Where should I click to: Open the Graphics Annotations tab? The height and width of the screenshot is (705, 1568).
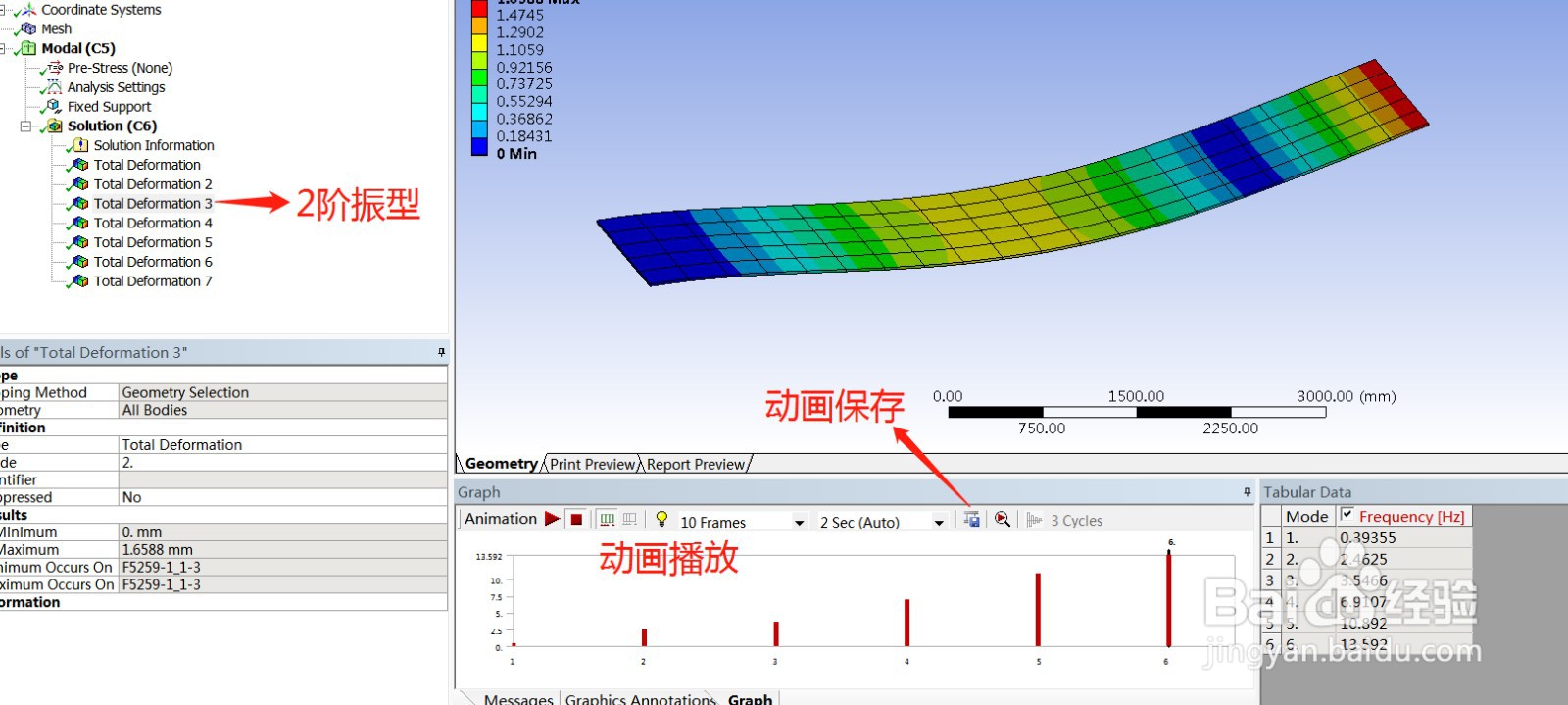(641, 698)
